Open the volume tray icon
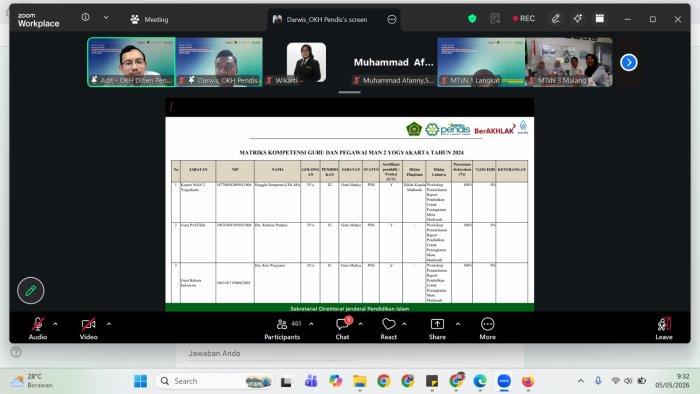The image size is (700, 394). 628,381
